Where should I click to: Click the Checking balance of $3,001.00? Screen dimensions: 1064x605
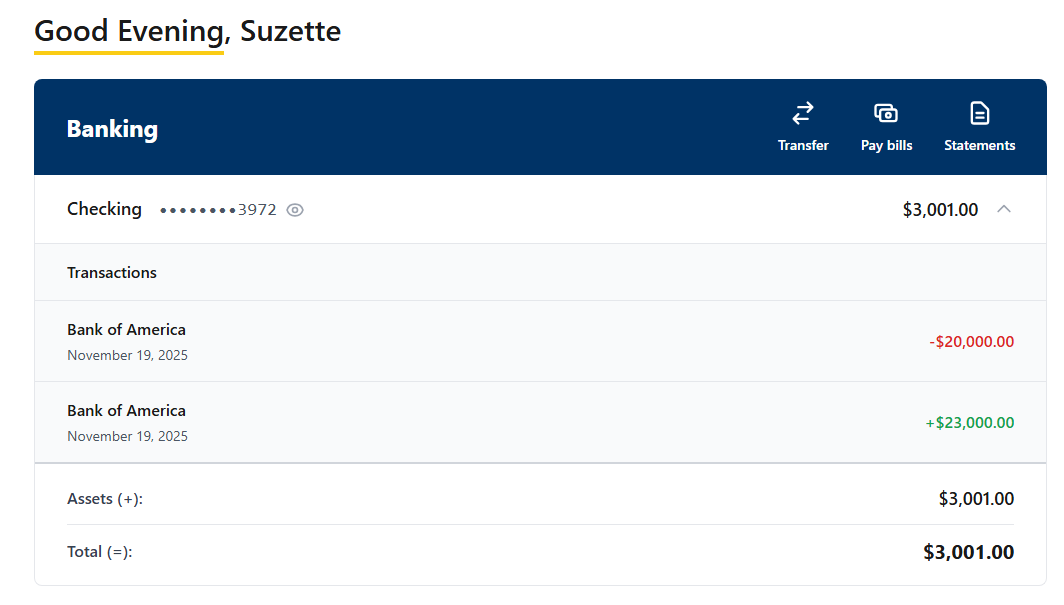(940, 210)
